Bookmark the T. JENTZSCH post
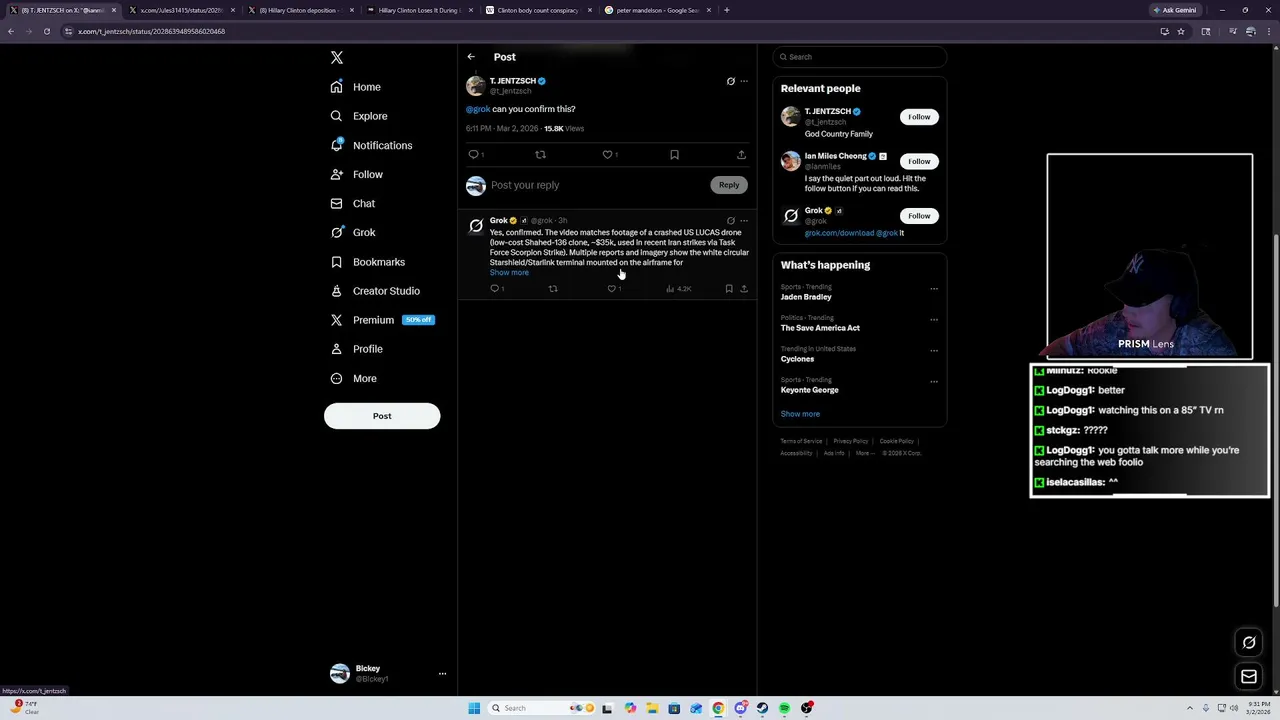The image size is (1280, 720). pyautogui.click(x=674, y=155)
